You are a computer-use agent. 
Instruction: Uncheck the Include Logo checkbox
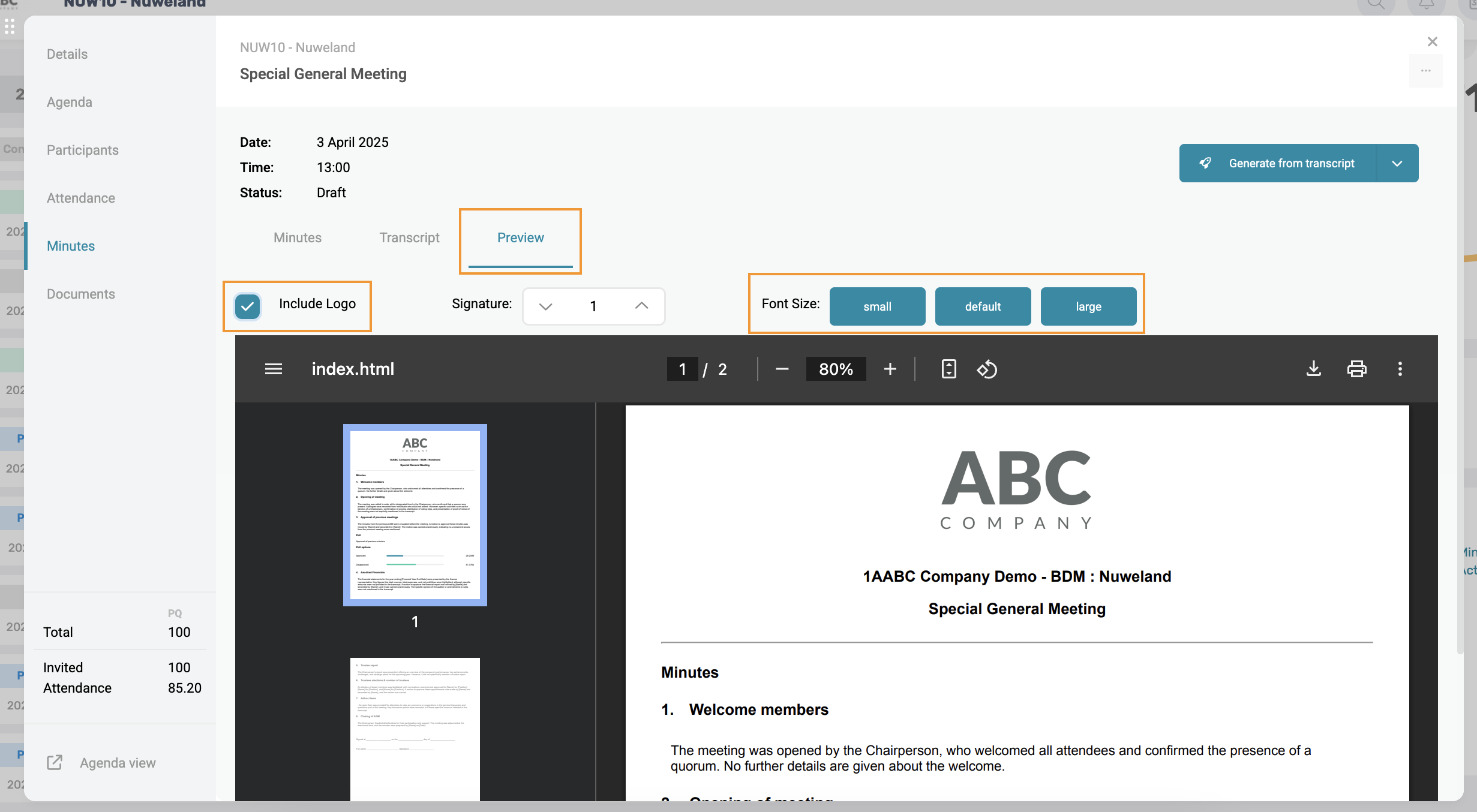[247, 306]
